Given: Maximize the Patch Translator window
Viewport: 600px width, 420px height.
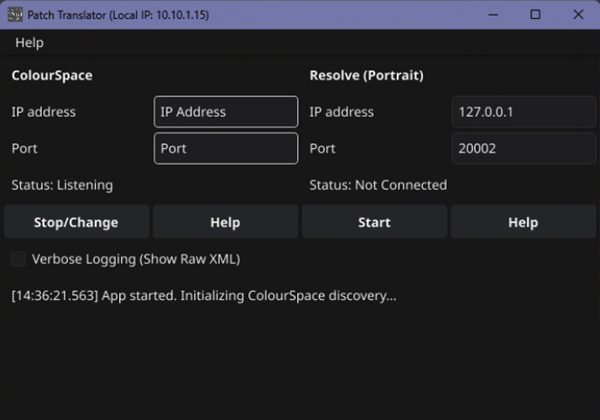Looking at the screenshot, I should click(x=535, y=14).
